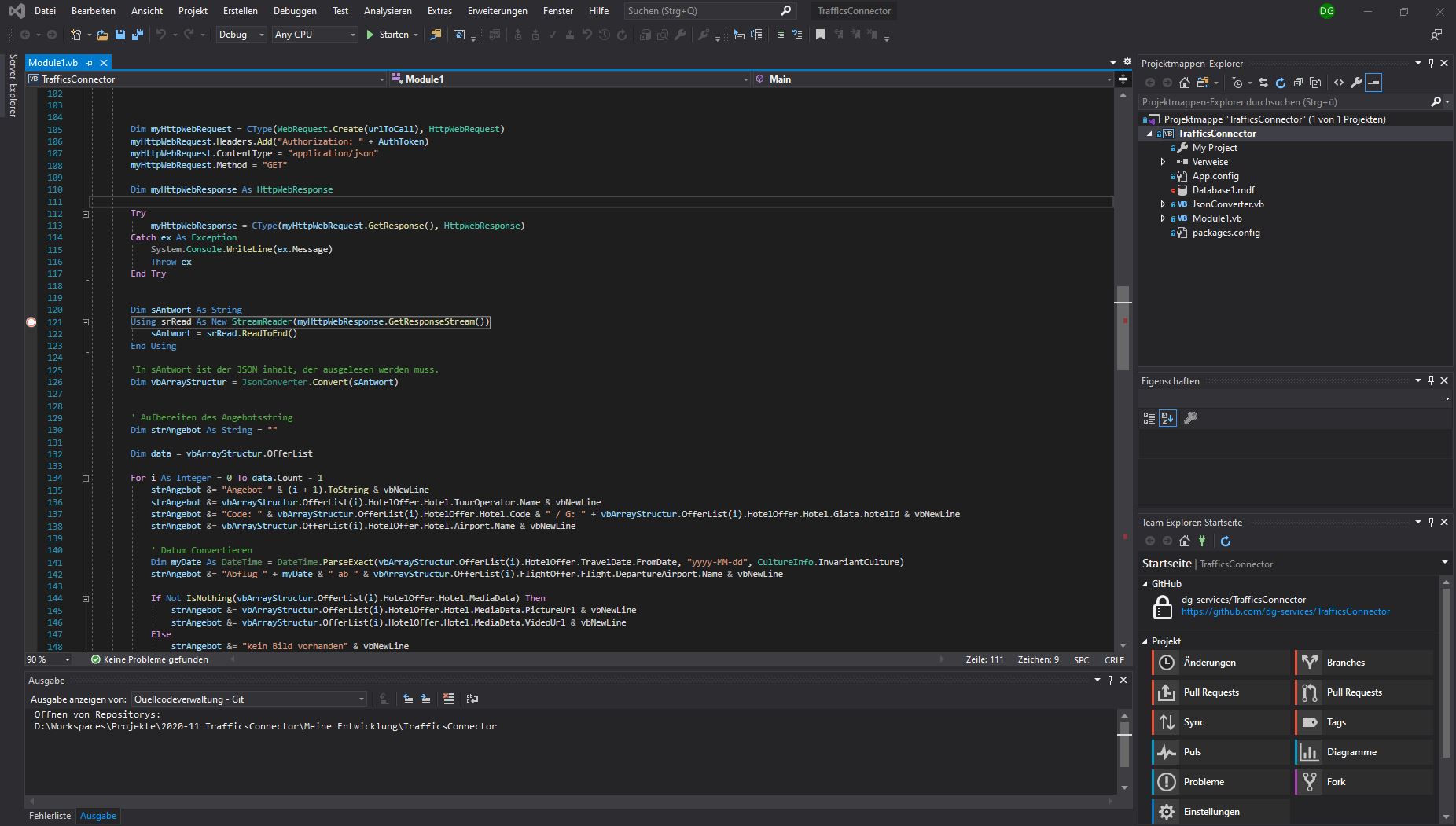Open the Quellcodeverwaltung - Git output source dropdown
This screenshot has width=1456, height=826.
click(x=248, y=699)
